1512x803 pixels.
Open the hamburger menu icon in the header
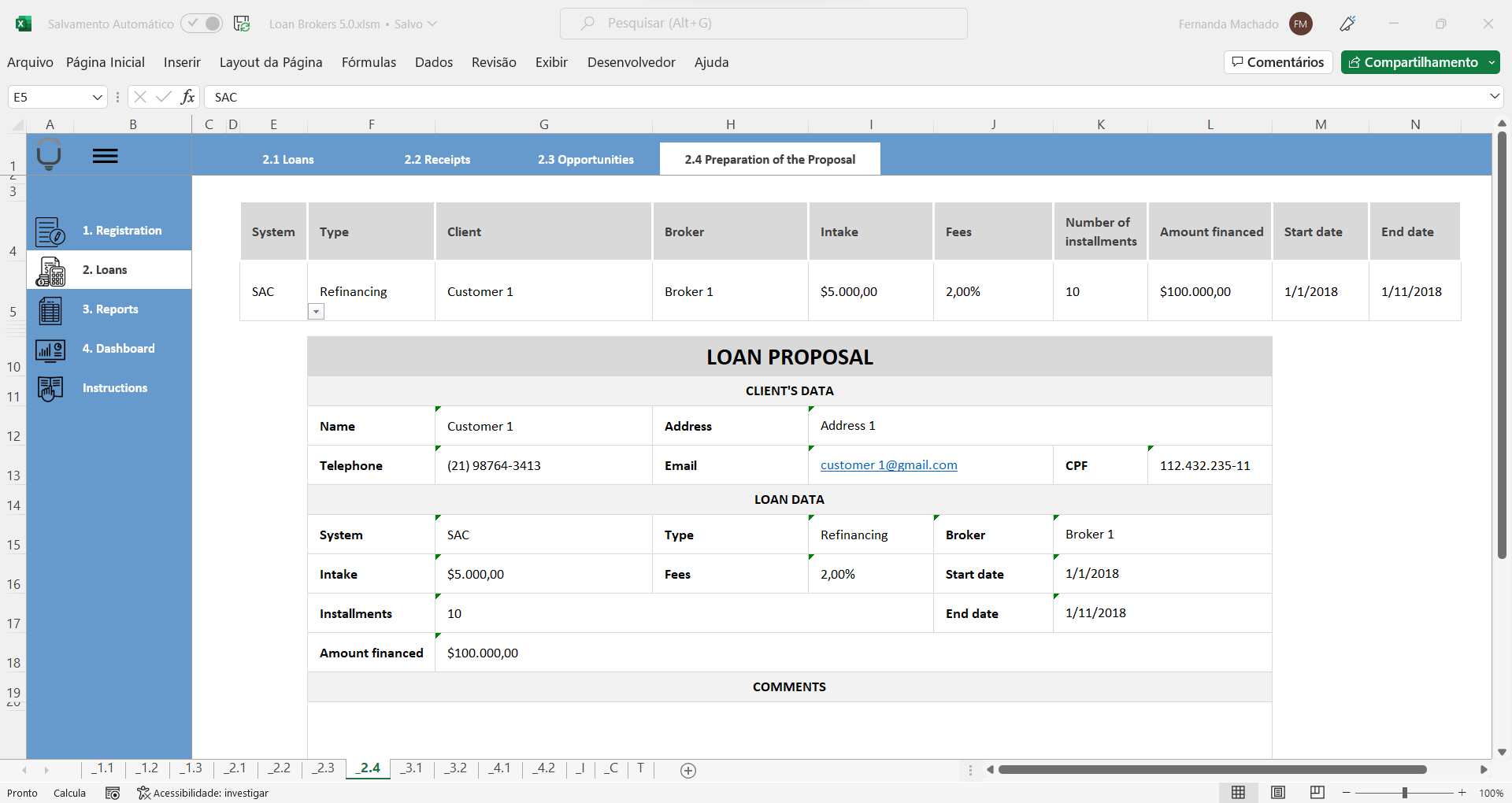106,155
